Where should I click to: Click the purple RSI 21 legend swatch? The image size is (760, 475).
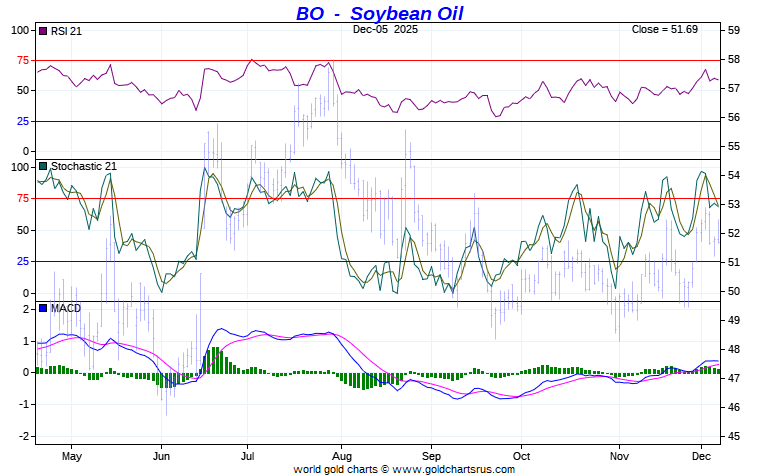click(x=43, y=31)
